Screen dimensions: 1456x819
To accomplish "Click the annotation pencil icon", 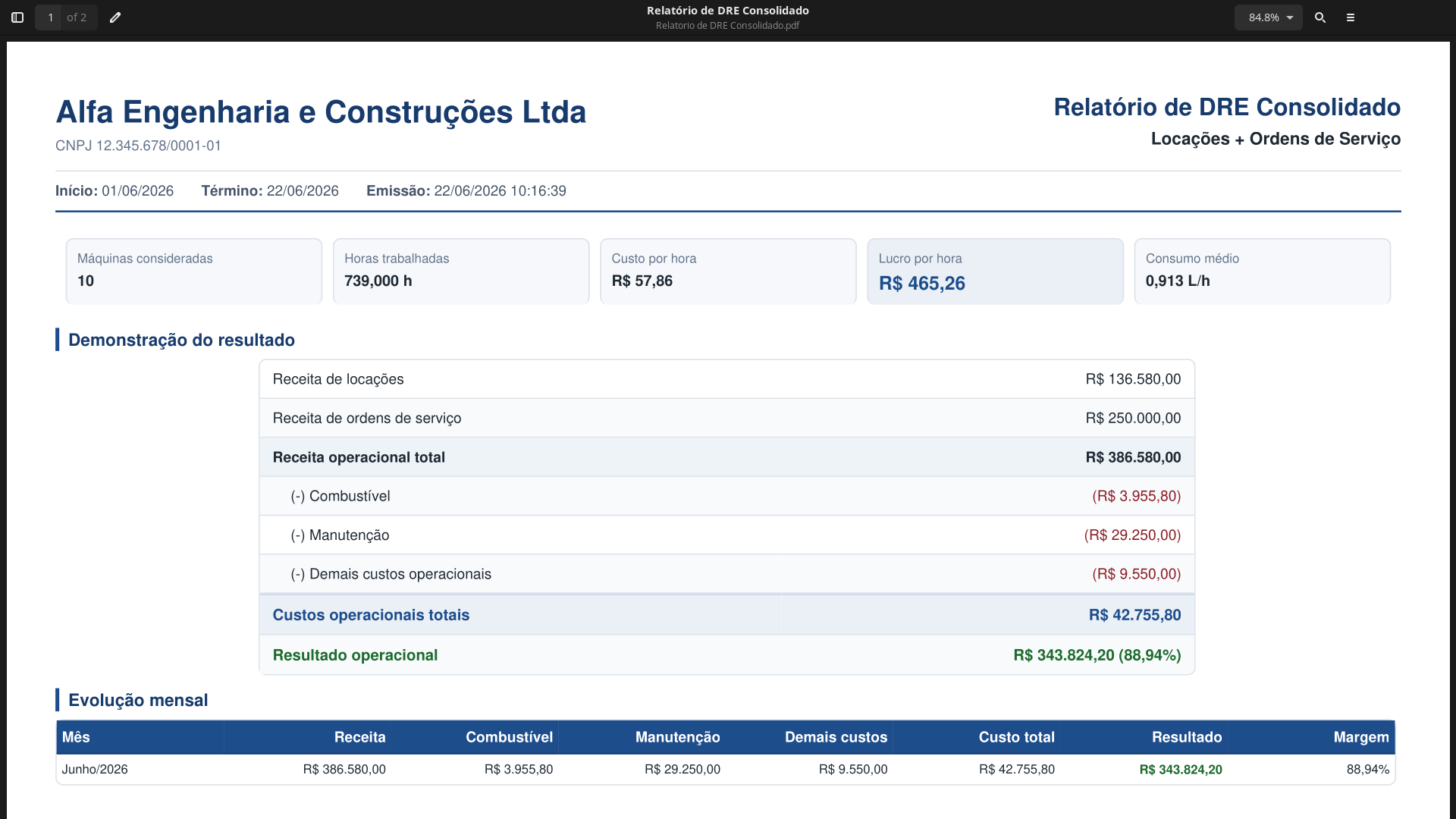I will (x=115, y=17).
